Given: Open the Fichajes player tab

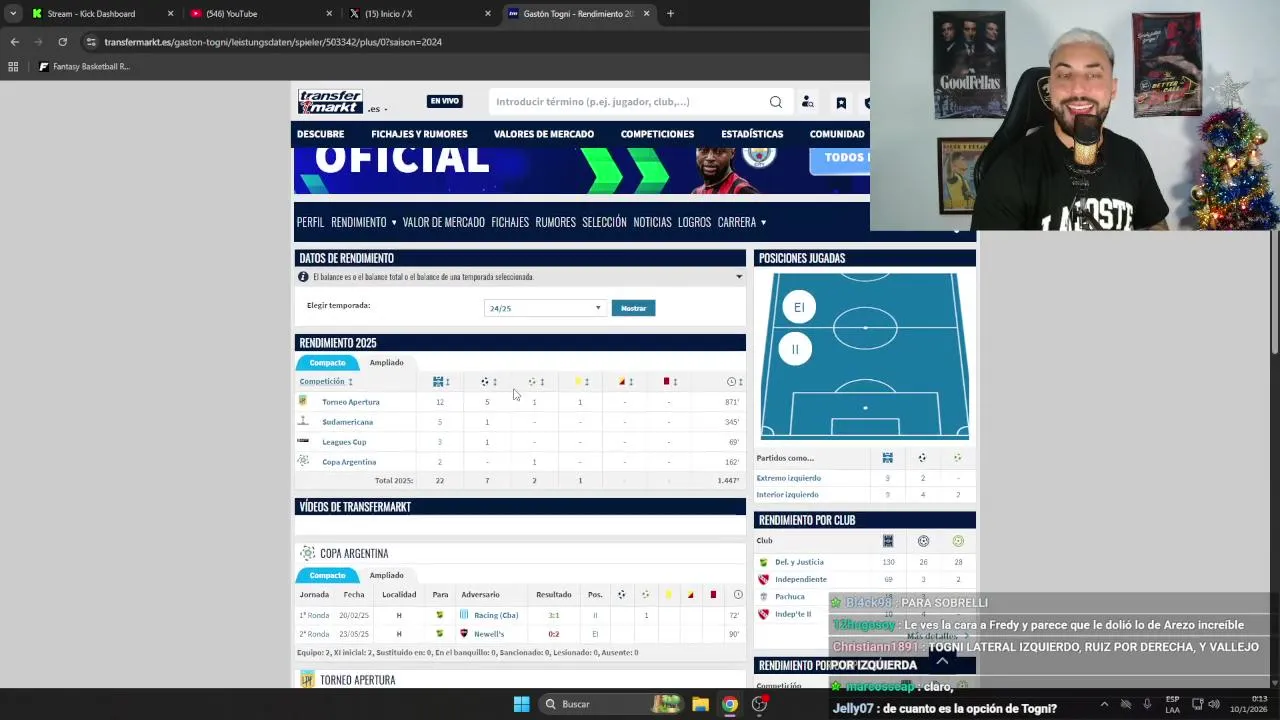Looking at the screenshot, I should pyautogui.click(x=510, y=222).
